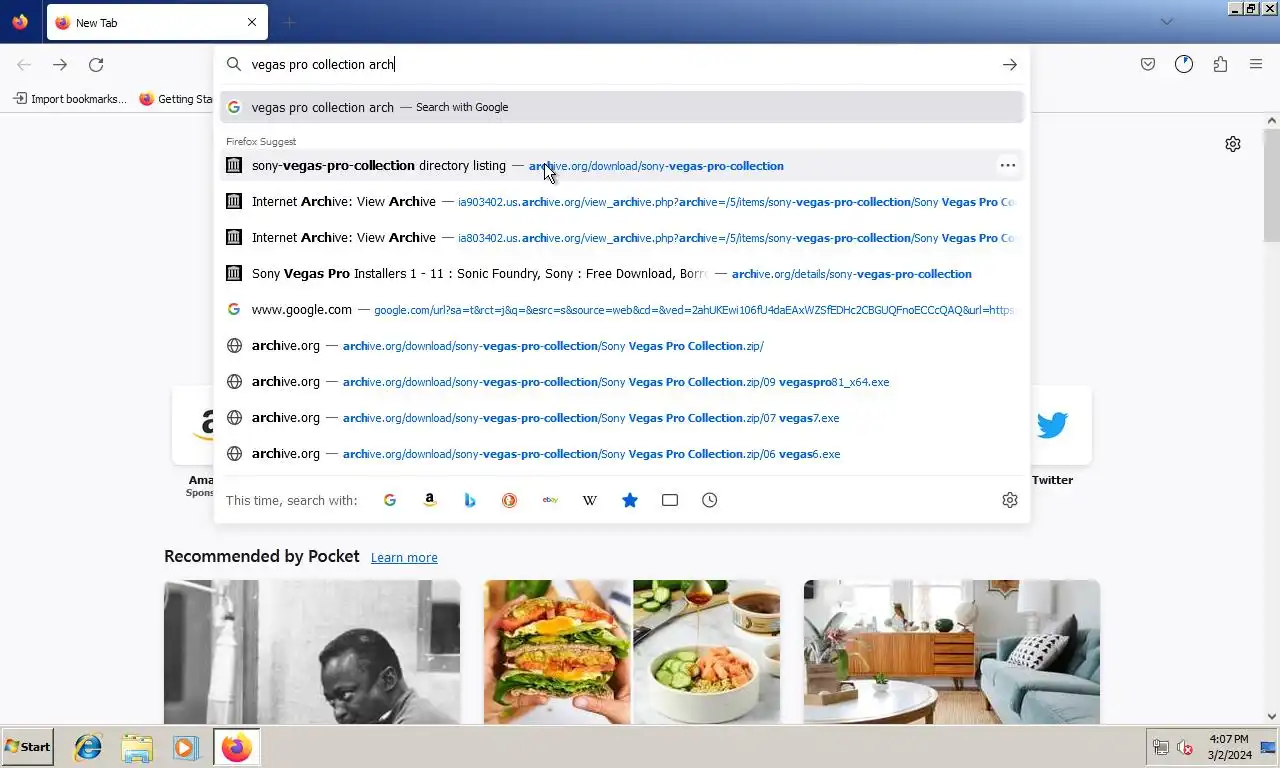The width and height of the screenshot is (1280, 768).
Task: Search this time with DuckDuckGo icon
Action: (510, 500)
